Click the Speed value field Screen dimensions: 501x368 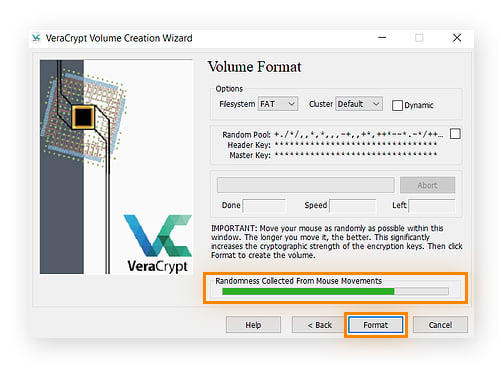pyautogui.click(x=353, y=206)
